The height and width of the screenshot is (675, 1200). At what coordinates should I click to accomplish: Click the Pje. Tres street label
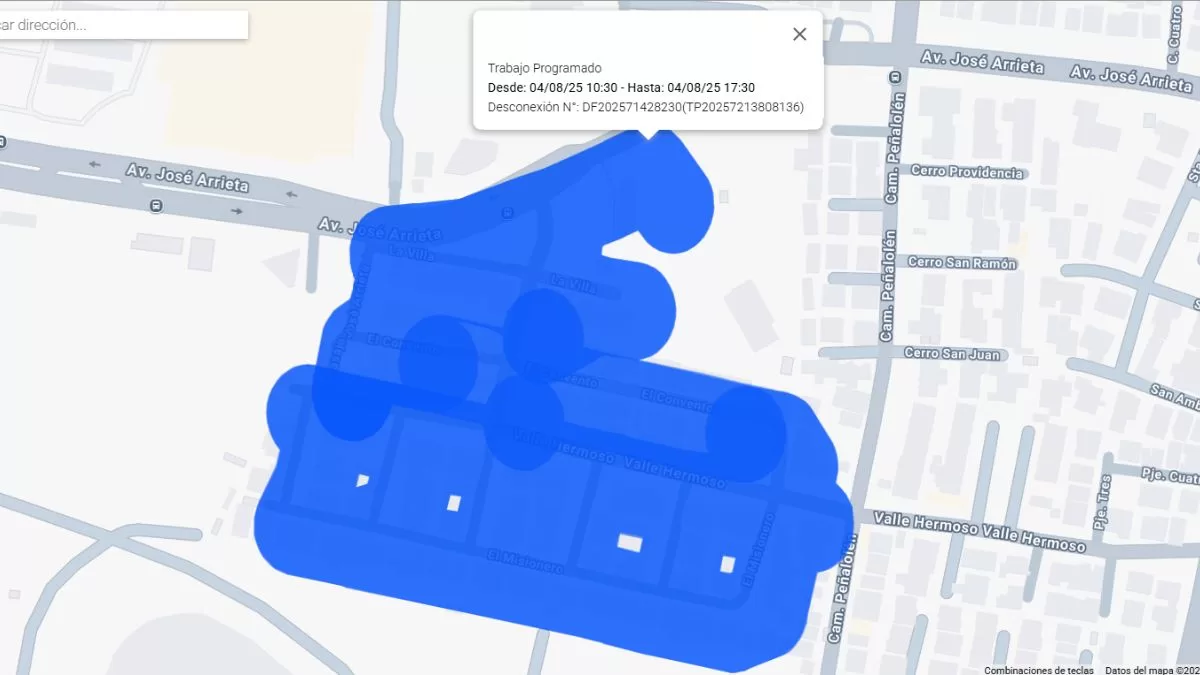tap(1102, 511)
